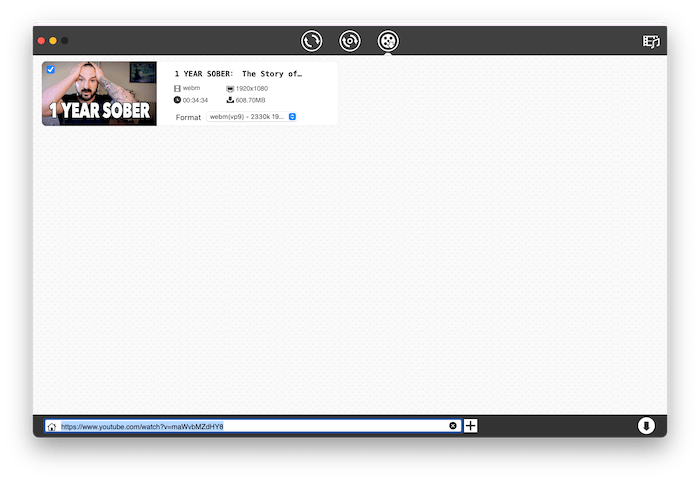
Task: Clear the URL with the x button
Action: [x=453, y=426]
